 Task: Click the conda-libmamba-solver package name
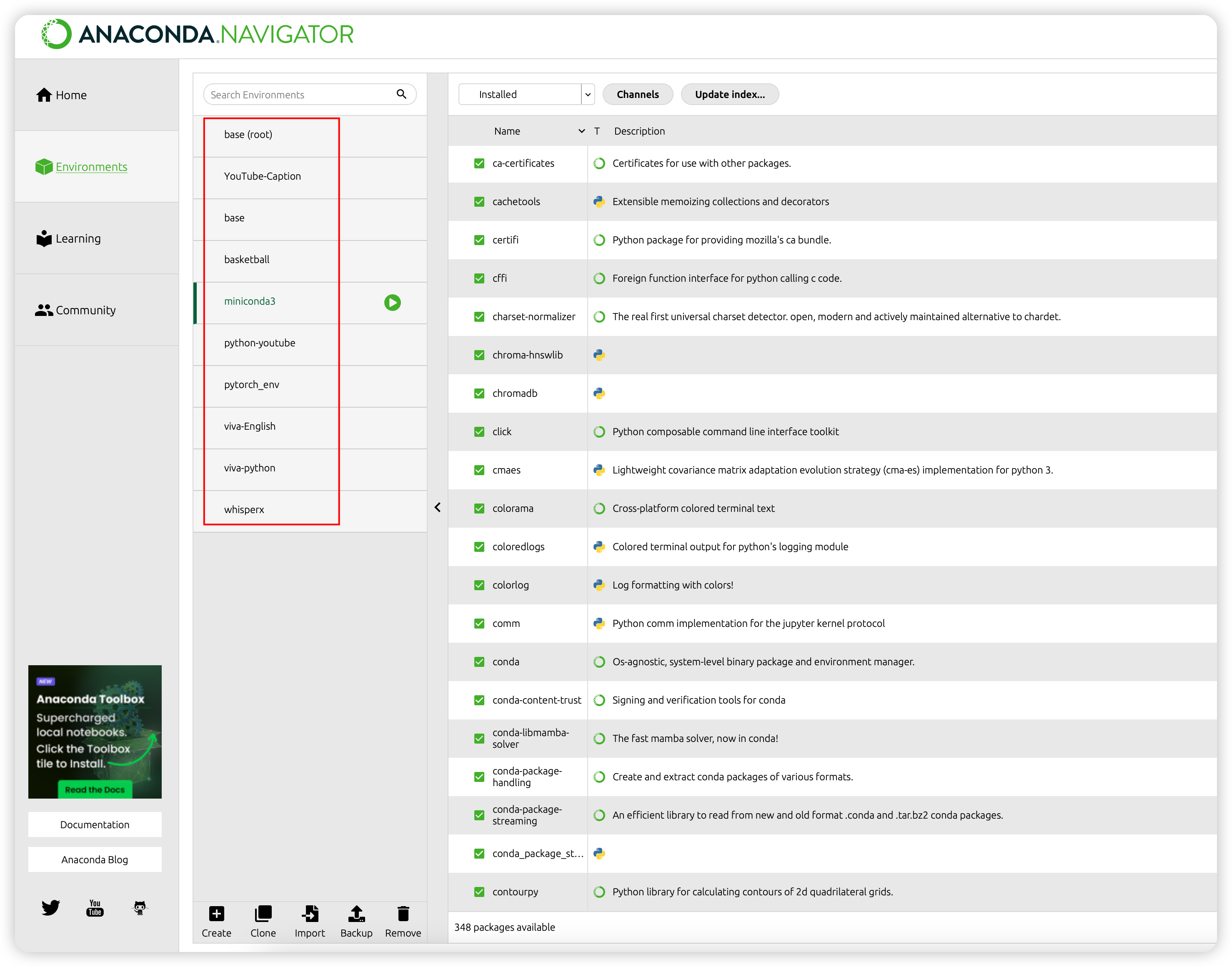531,739
